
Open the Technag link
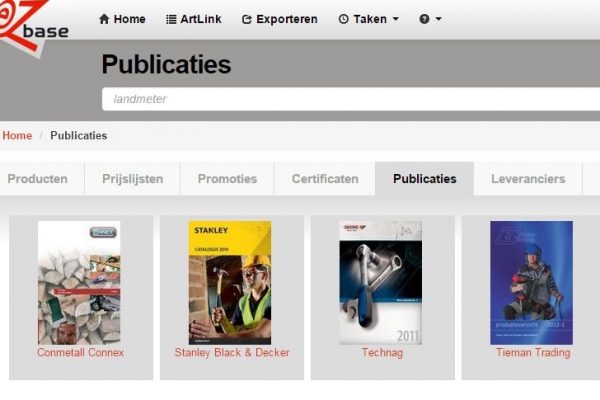pyautogui.click(x=382, y=352)
